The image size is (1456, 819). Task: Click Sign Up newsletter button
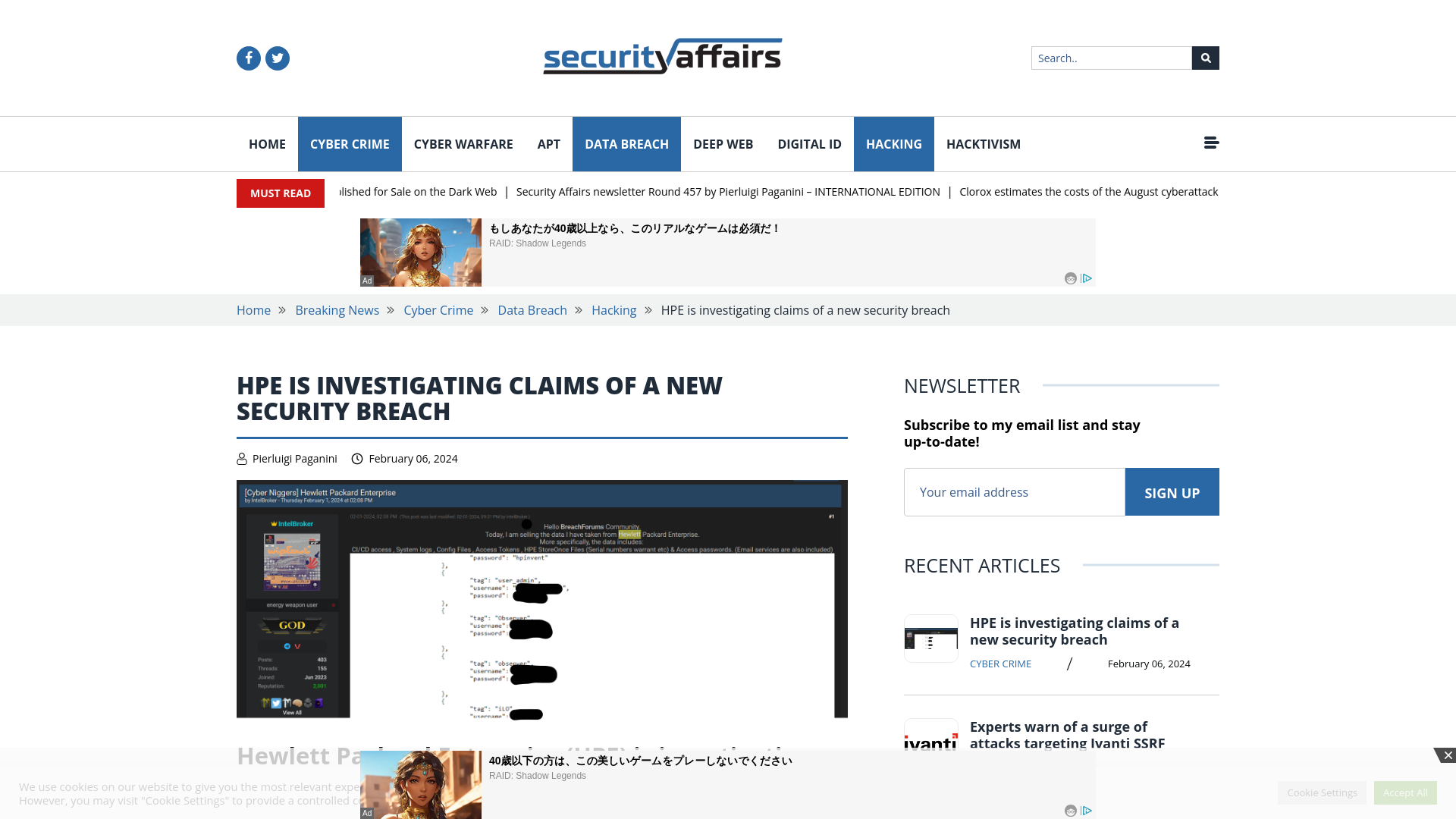coord(1172,491)
